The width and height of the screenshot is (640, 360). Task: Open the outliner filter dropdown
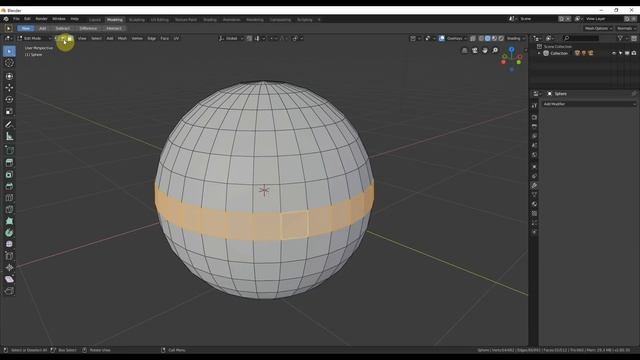[622, 38]
